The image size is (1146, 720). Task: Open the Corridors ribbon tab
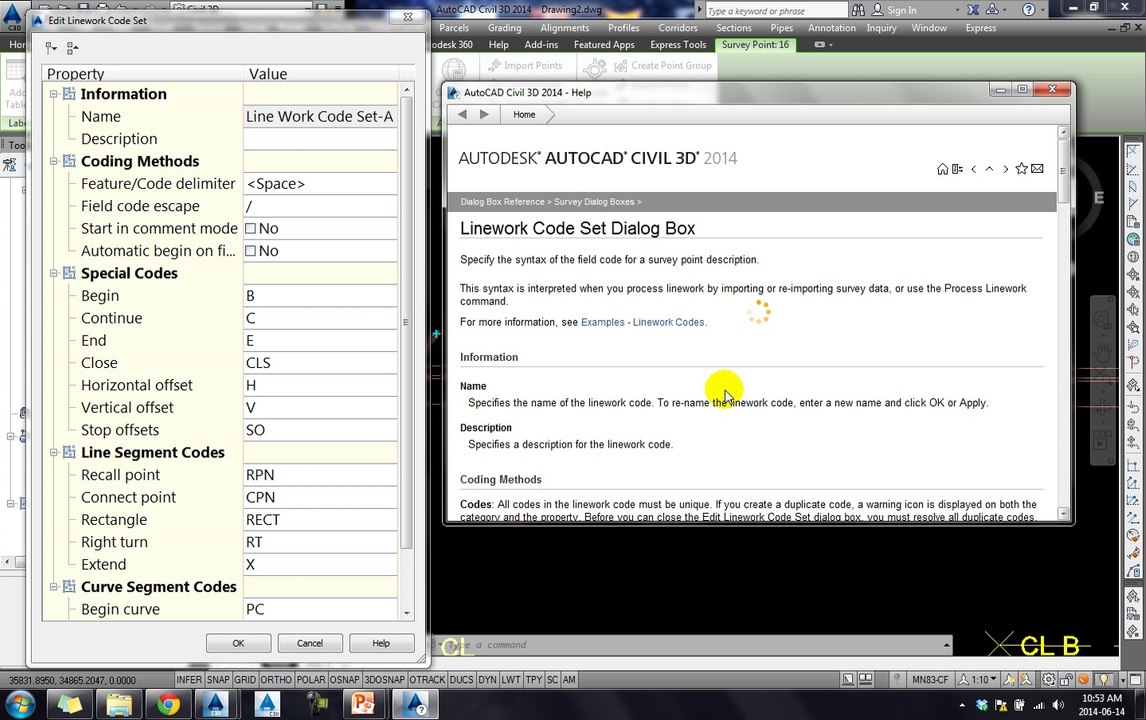(678, 28)
